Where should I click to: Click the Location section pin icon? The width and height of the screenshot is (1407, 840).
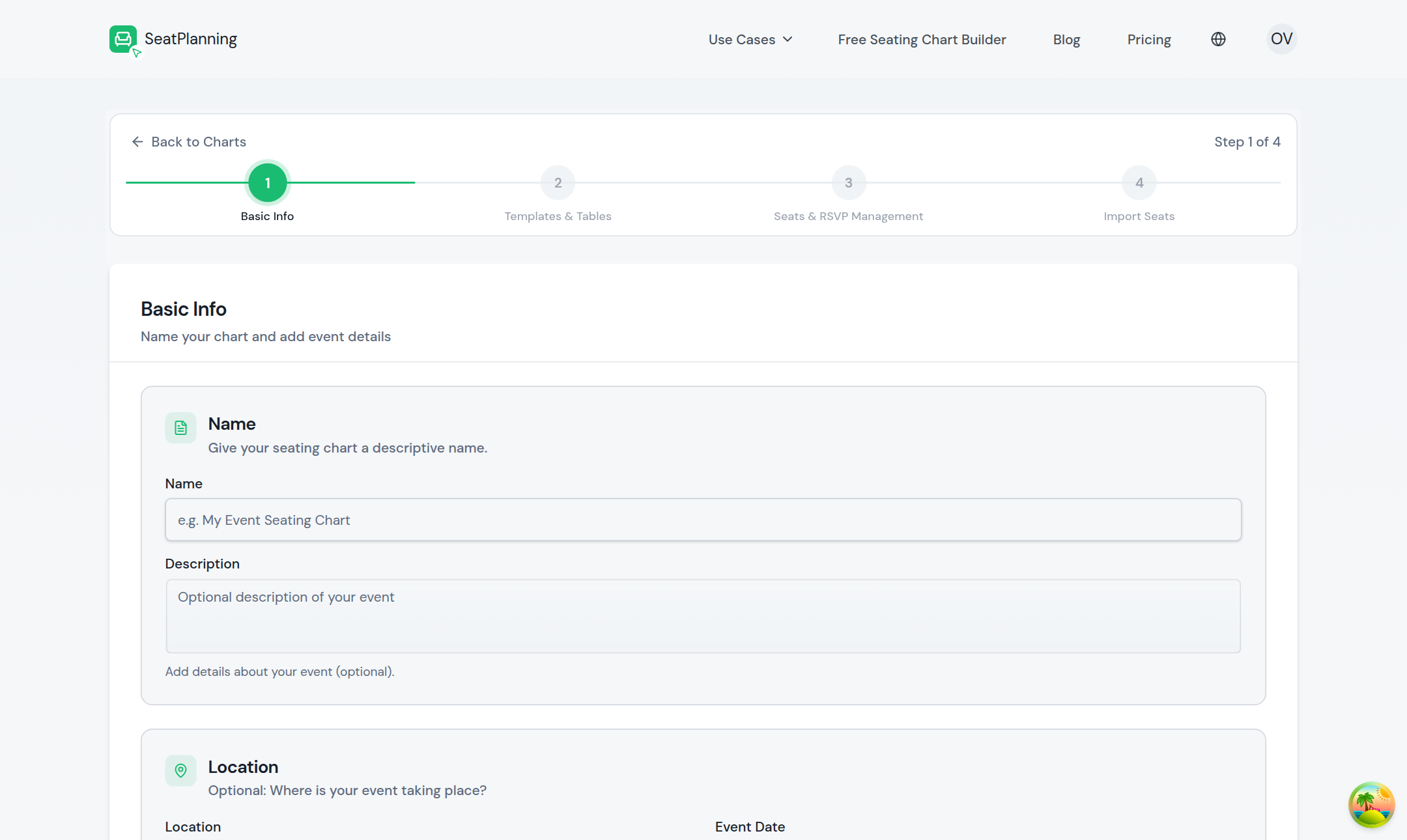180,770
